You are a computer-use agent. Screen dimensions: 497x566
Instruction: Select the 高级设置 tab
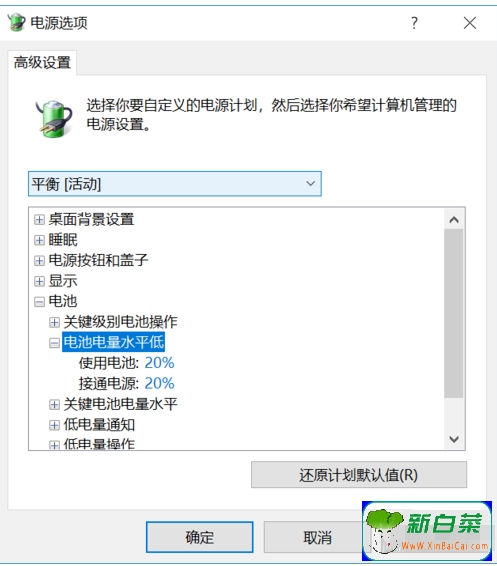click(42, 62)
